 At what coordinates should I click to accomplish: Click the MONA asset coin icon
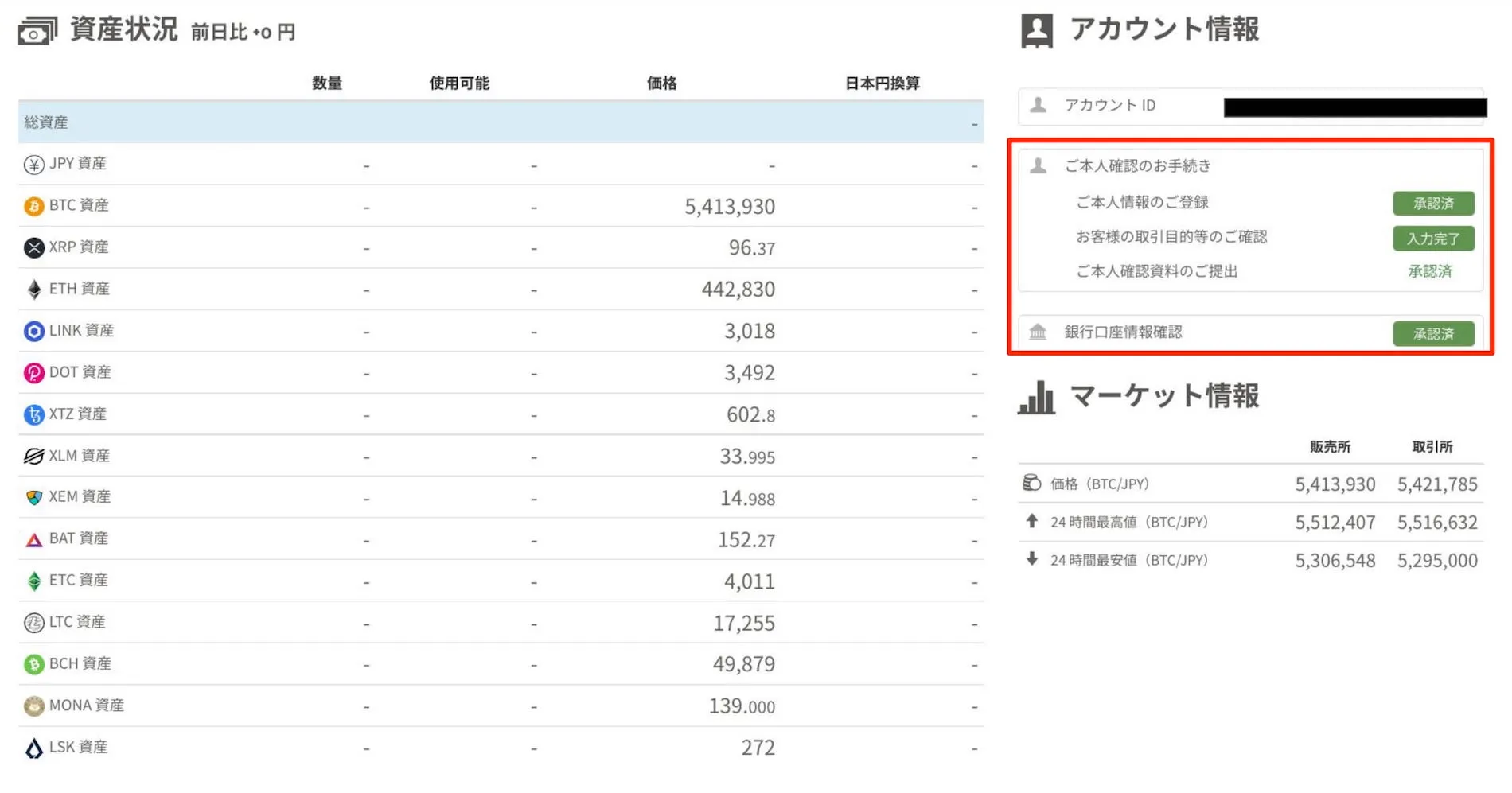[33, 706]
